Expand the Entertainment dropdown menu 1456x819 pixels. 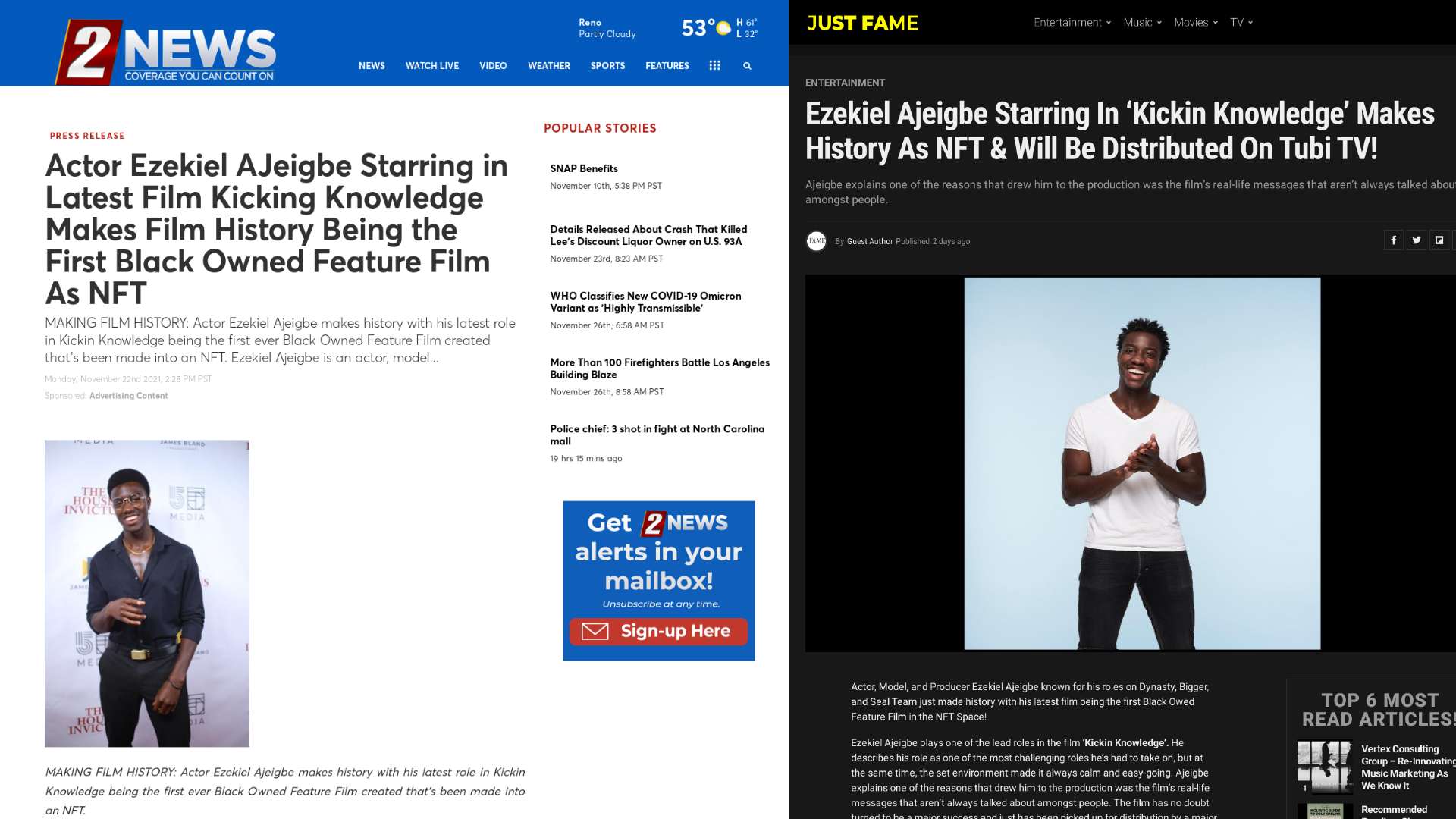1072,22
